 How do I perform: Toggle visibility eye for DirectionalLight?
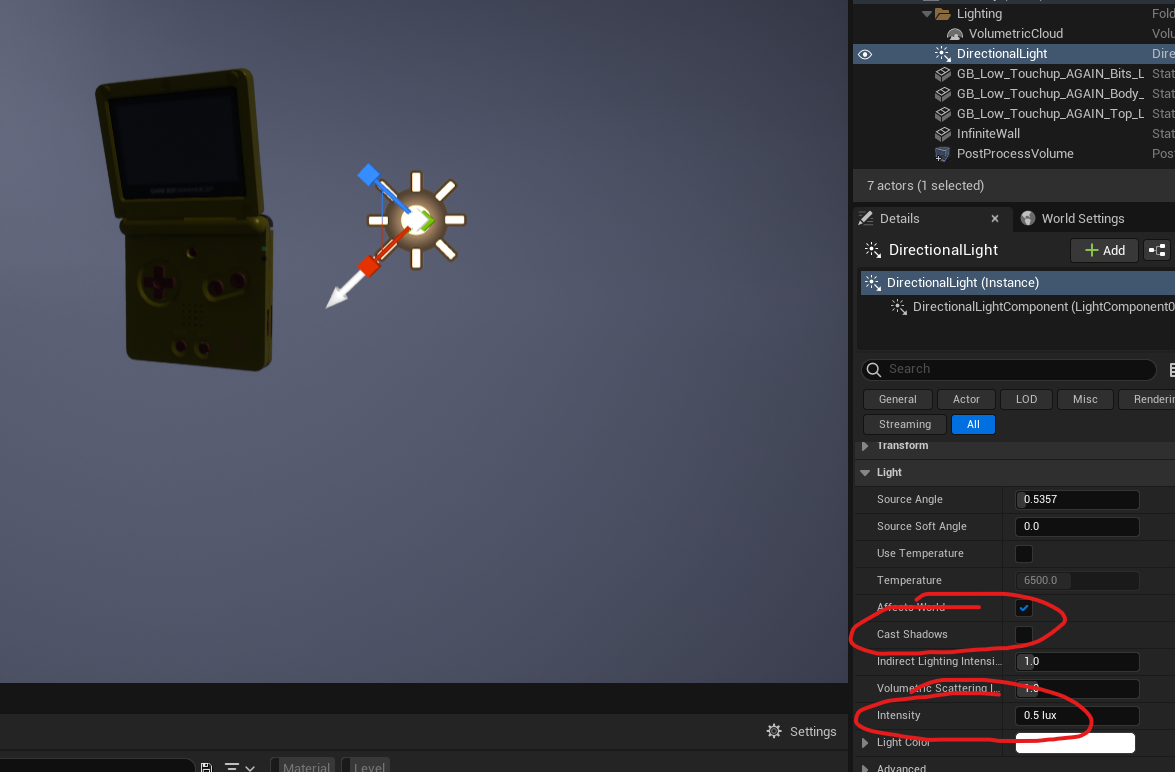point(865,54)
